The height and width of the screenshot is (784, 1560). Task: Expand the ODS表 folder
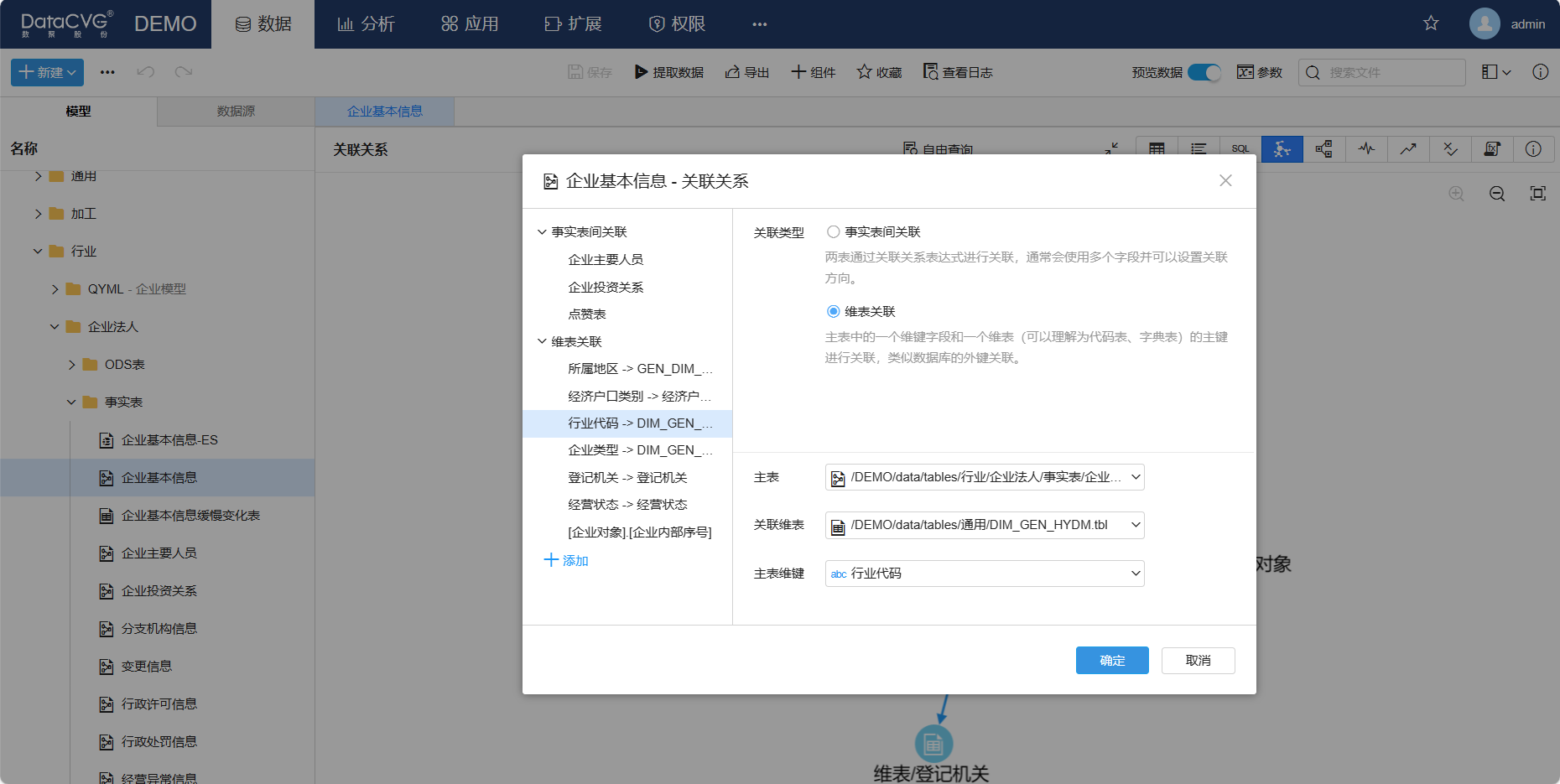71,365
